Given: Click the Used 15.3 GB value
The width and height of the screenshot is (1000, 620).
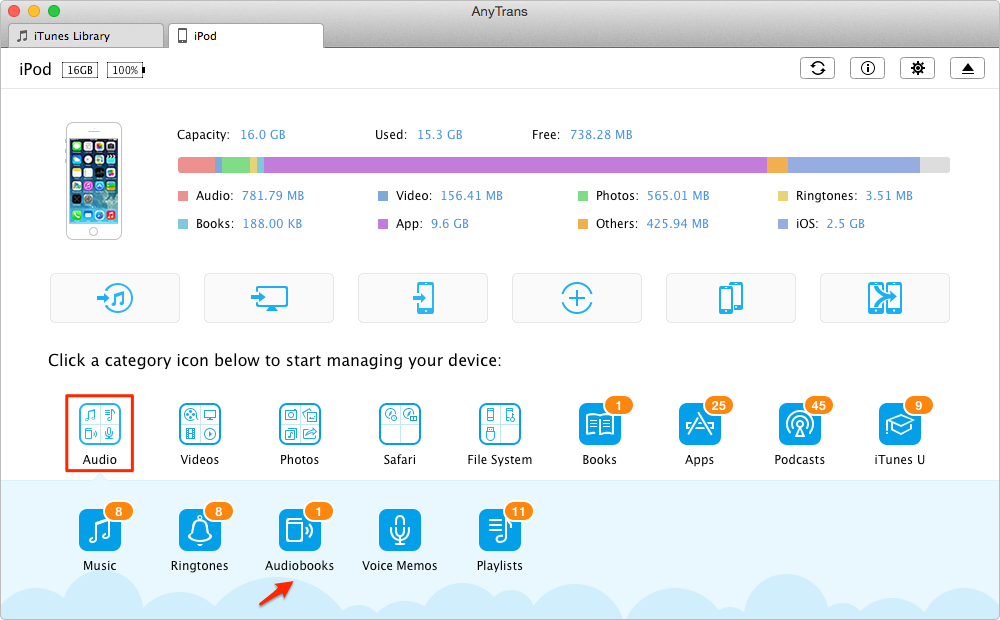Looking at the screenshot, I should [439, 135].
